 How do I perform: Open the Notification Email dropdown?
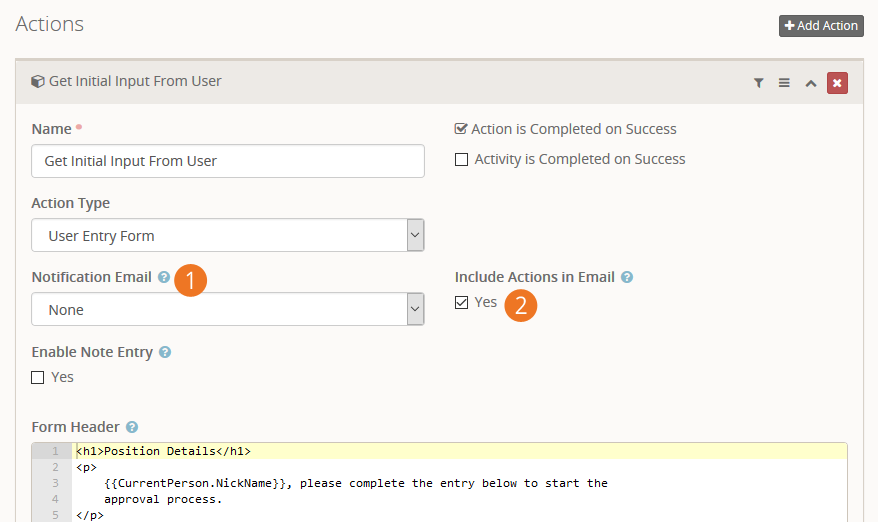tap(228, 309)
